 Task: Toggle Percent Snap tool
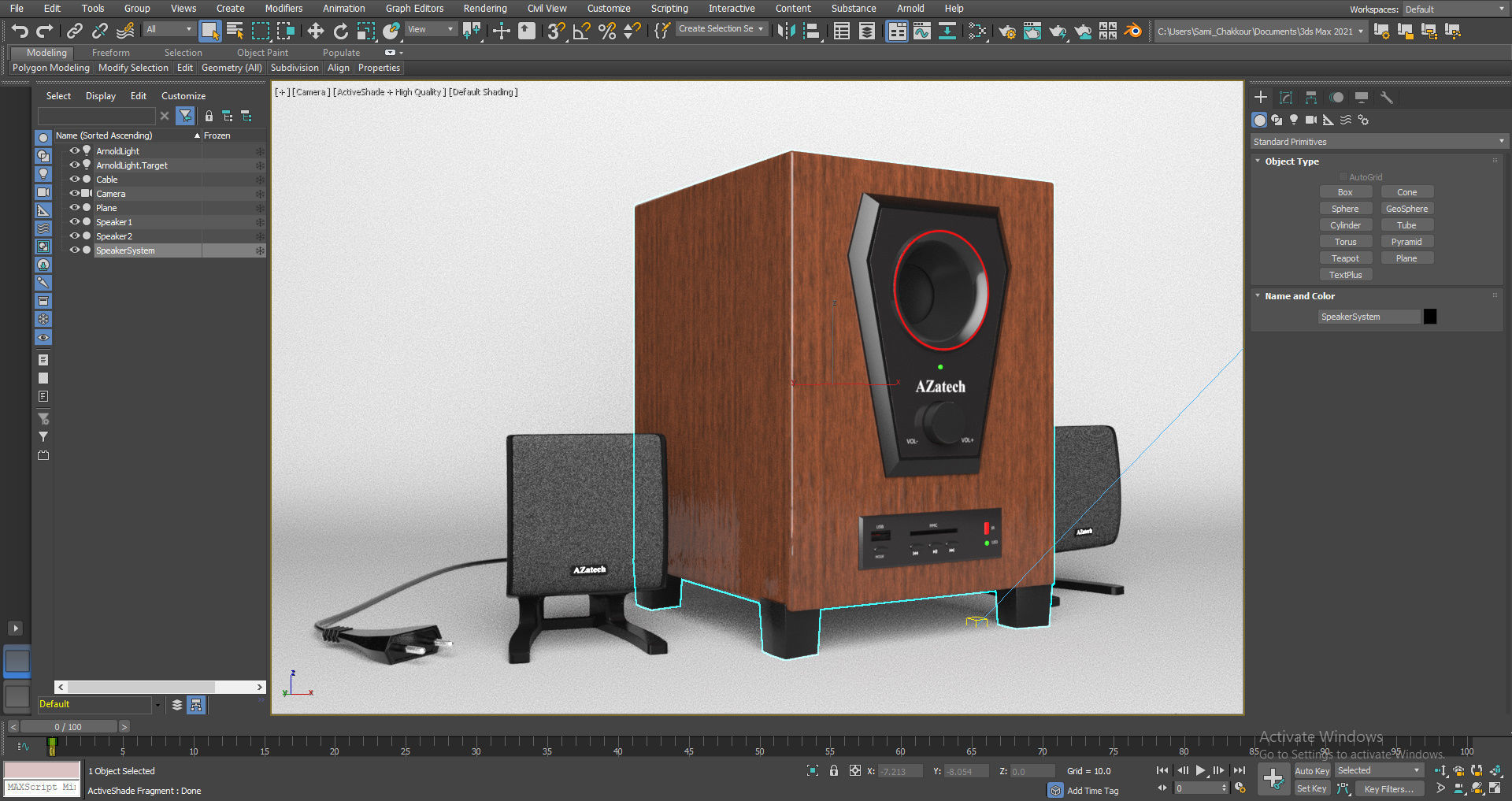(606, 31)
